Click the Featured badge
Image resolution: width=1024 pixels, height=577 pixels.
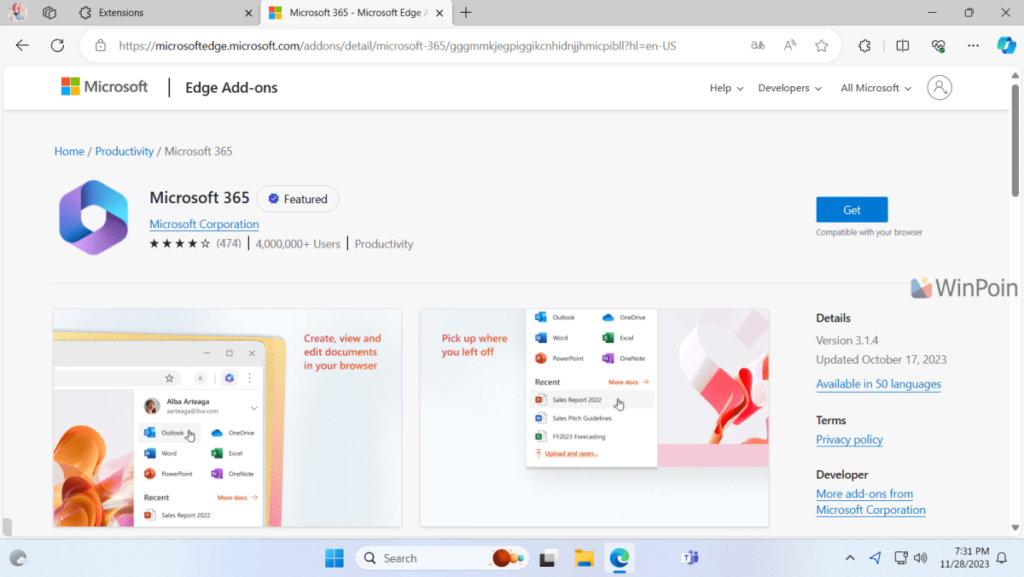[x=298, y=199]
